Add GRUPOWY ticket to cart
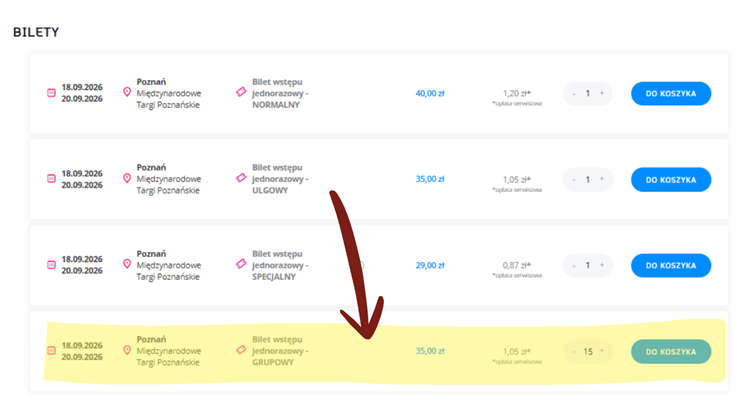The width and height of the screenshot is (748, 417). (x=670, y=352)
